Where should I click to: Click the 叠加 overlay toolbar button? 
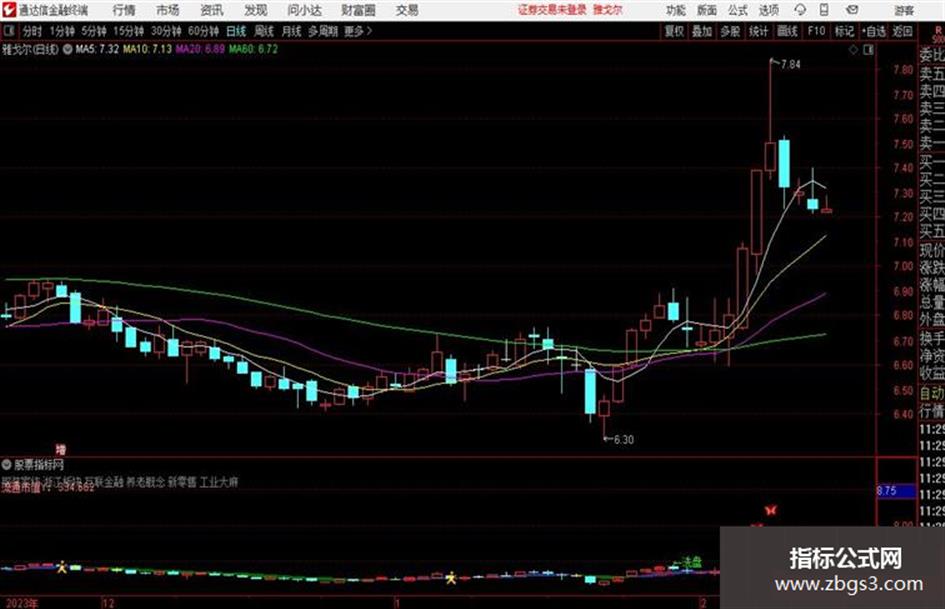click(702, 31)
